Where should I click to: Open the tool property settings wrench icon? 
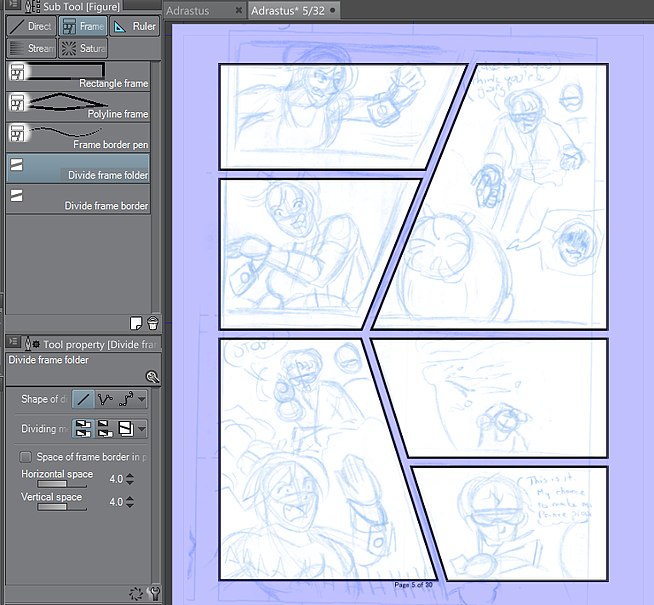154,593
